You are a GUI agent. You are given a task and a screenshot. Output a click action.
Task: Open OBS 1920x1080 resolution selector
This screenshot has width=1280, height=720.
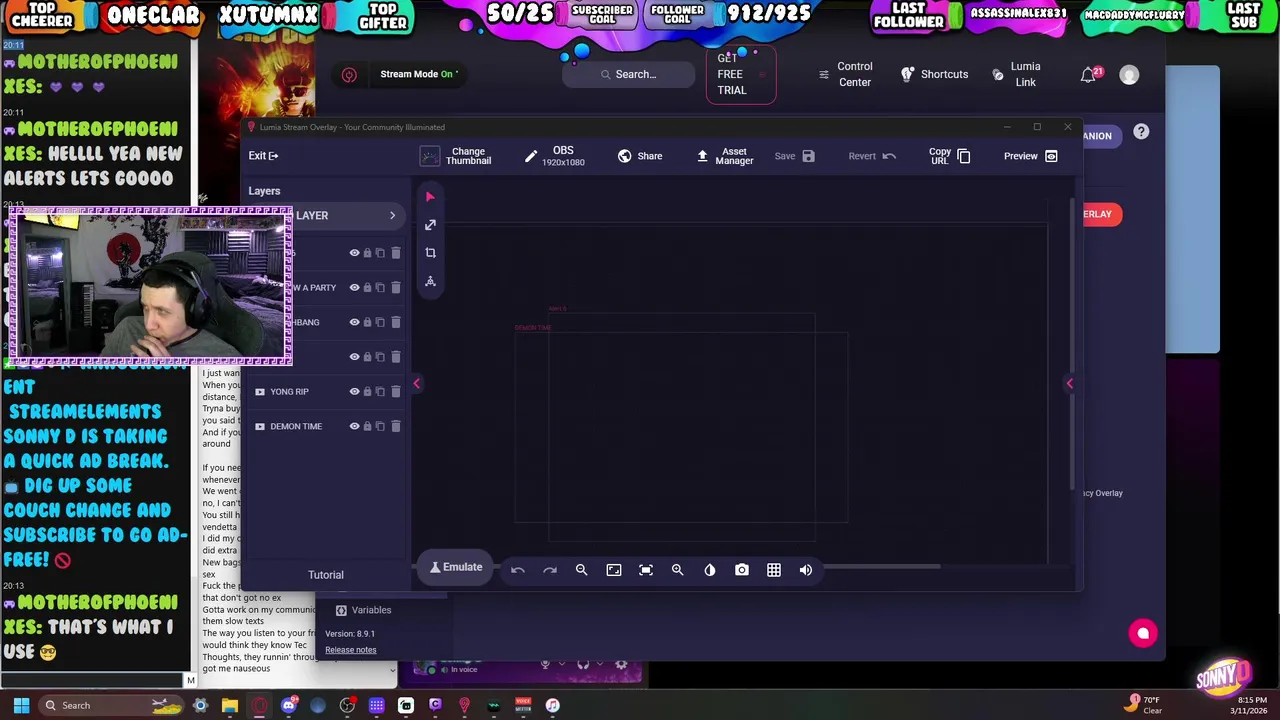(554, 156)
